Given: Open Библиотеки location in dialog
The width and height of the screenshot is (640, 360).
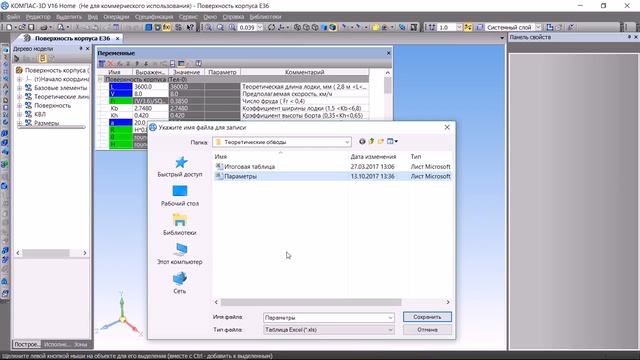Looking at the screenshot, I should point(180,225).
